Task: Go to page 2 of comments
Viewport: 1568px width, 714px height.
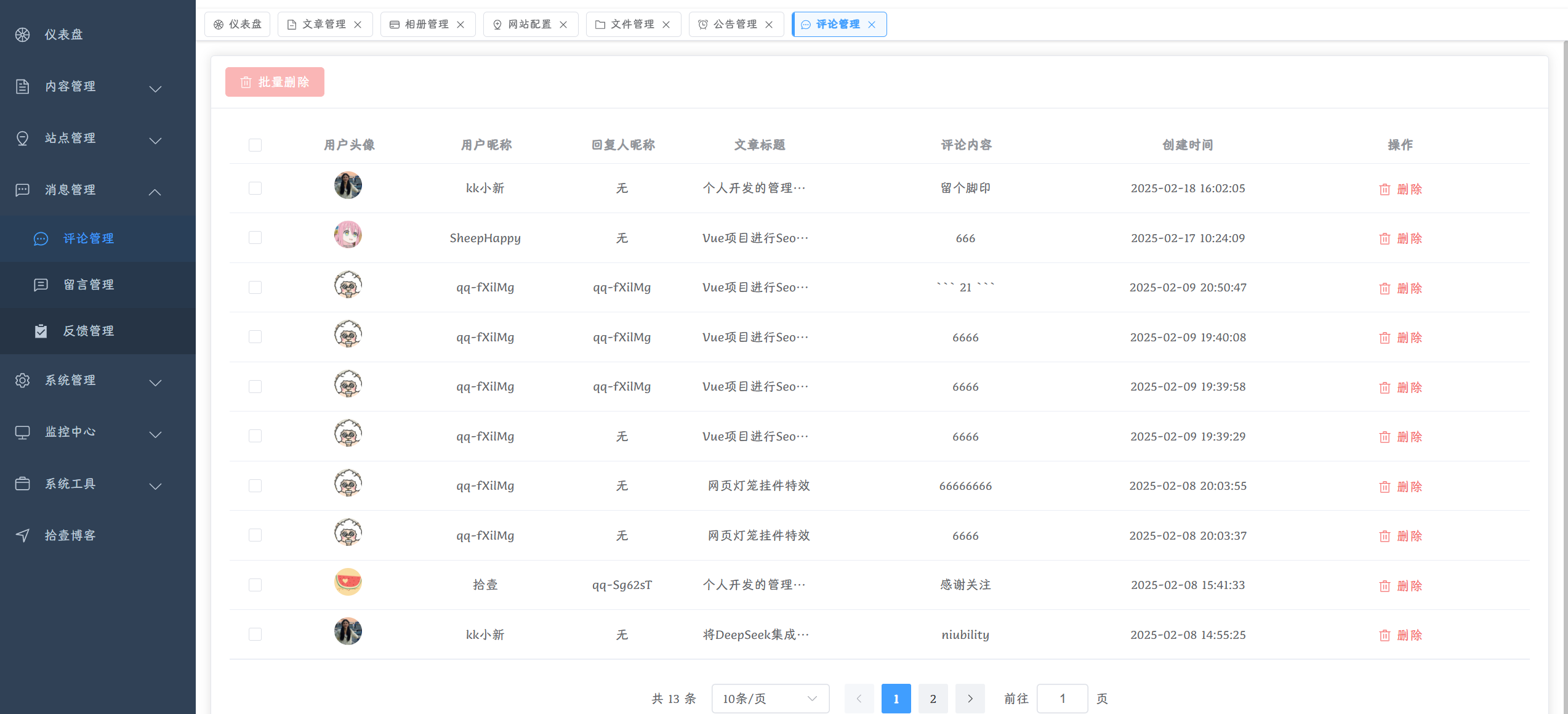Action: point(933,698)
